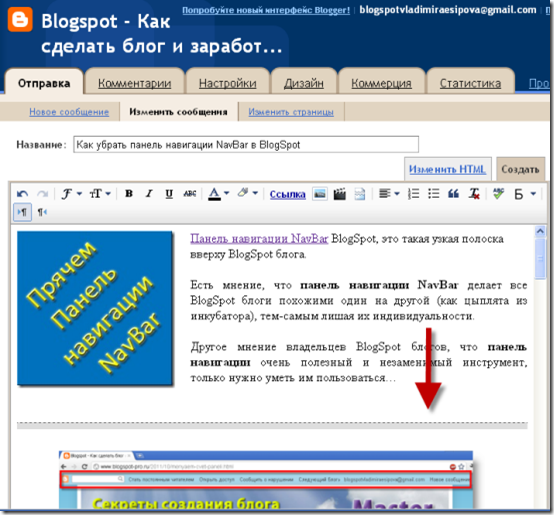Insert a link with Ссылка
Image resolution: width=554 pixels, height=515 pixels.
click(287, 194)
